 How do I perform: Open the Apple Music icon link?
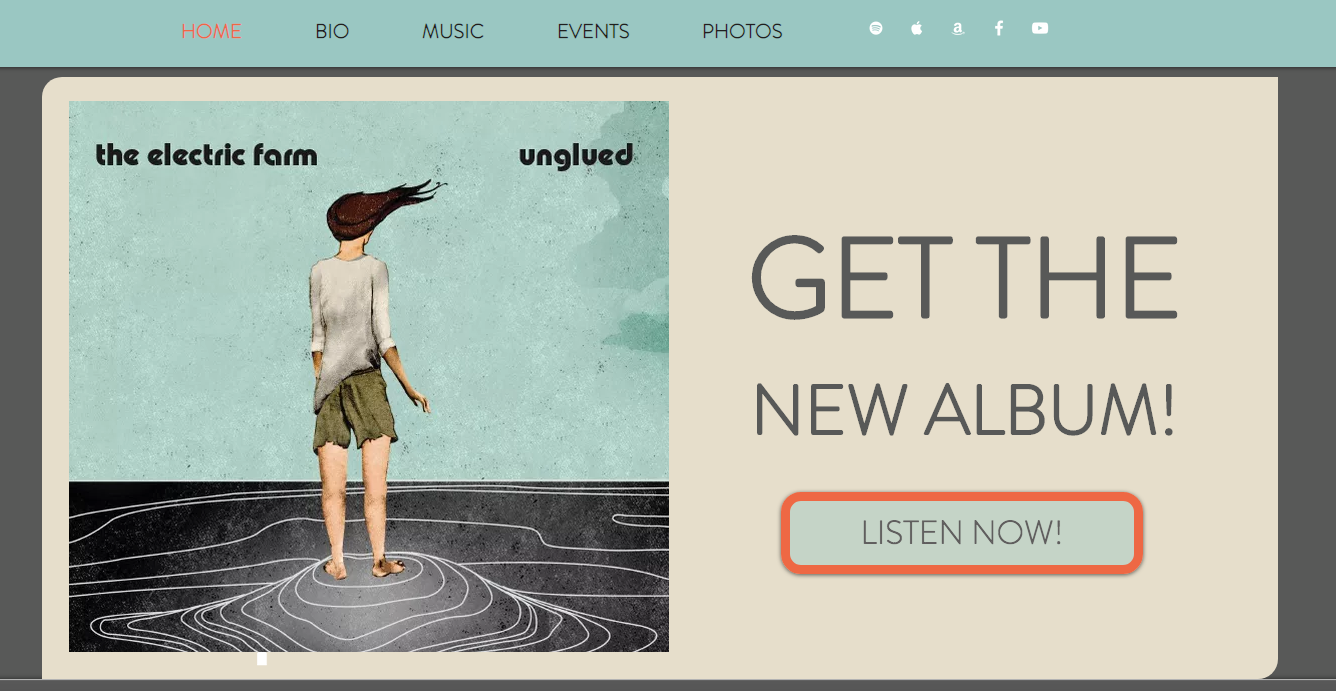916,28
